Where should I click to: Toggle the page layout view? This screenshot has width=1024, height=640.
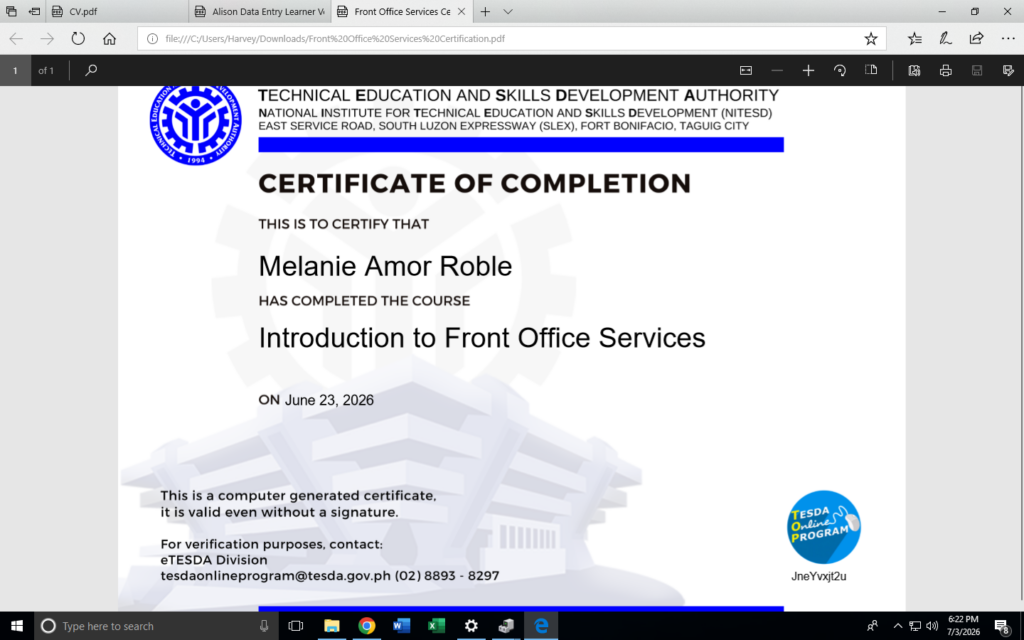coord(871,70)
